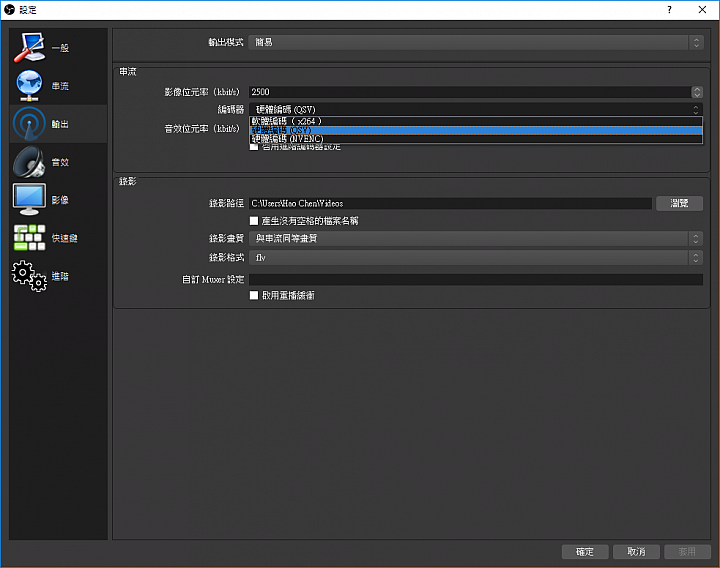Open the 輸出模式 dropdown showing 簡易
Image resolution: width=720 pixels, height=568 pixels.
click(476, 42)
